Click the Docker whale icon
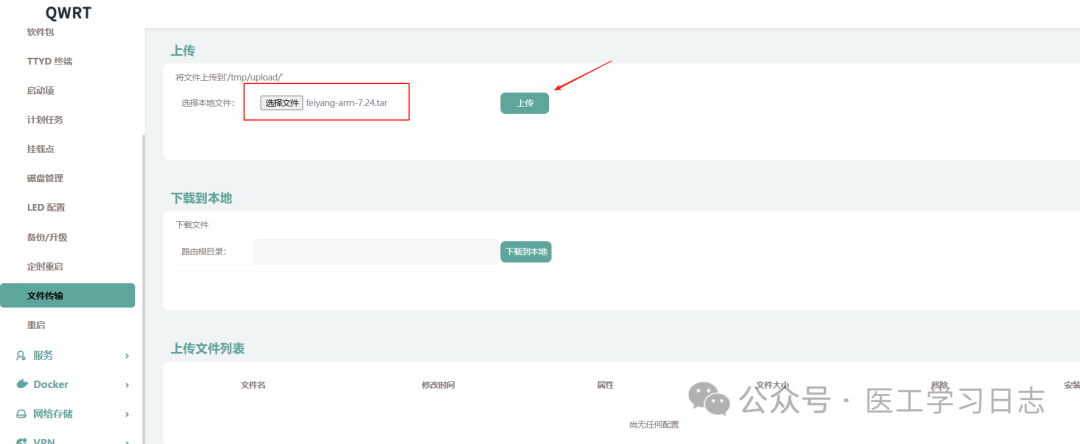This screenshot has height=444, width=1080. coord(21,384)
